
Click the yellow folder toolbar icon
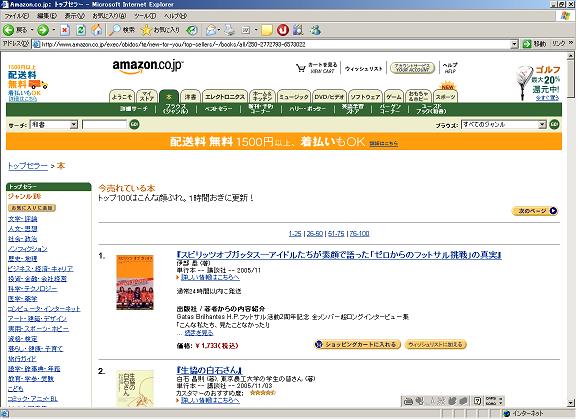coord(267,30)
